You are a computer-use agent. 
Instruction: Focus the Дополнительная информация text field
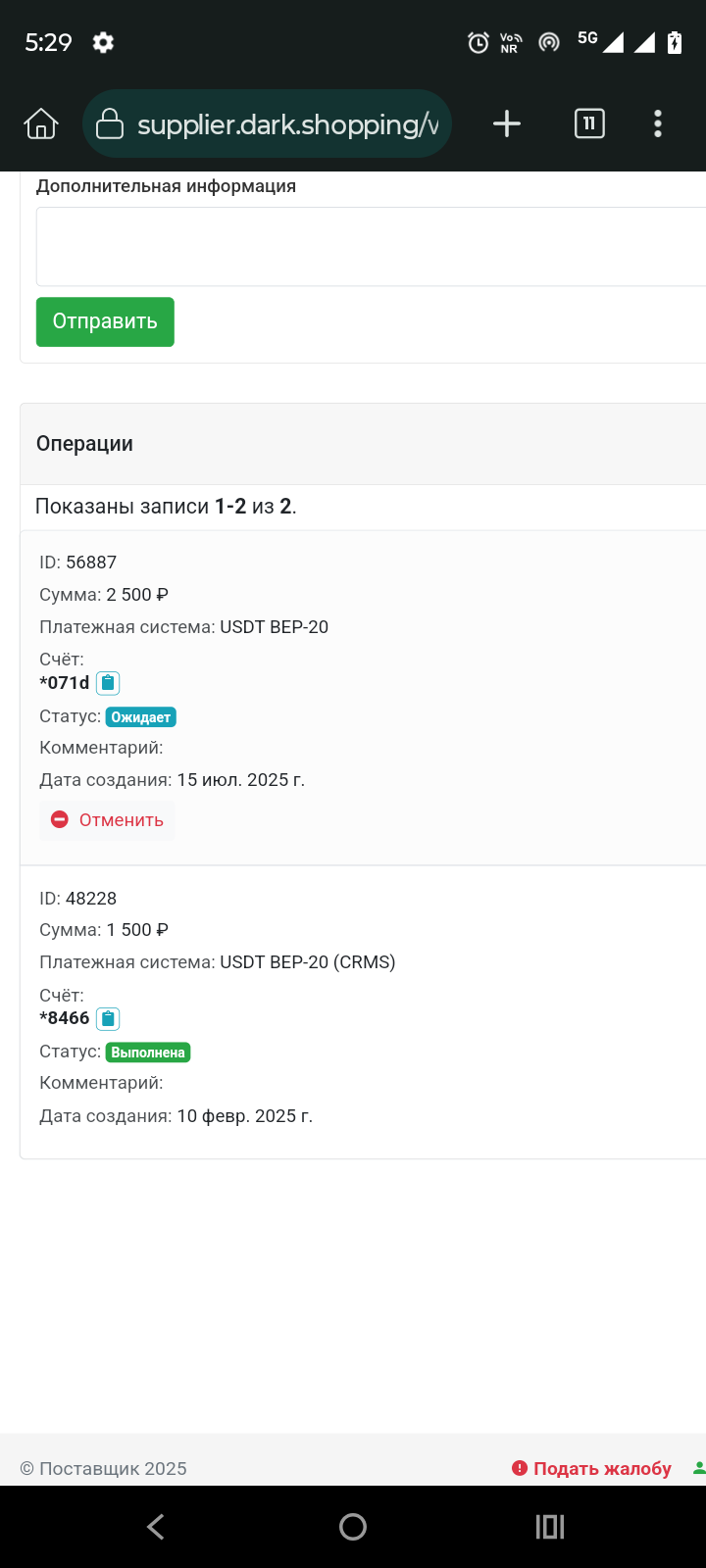coord(371,246)
